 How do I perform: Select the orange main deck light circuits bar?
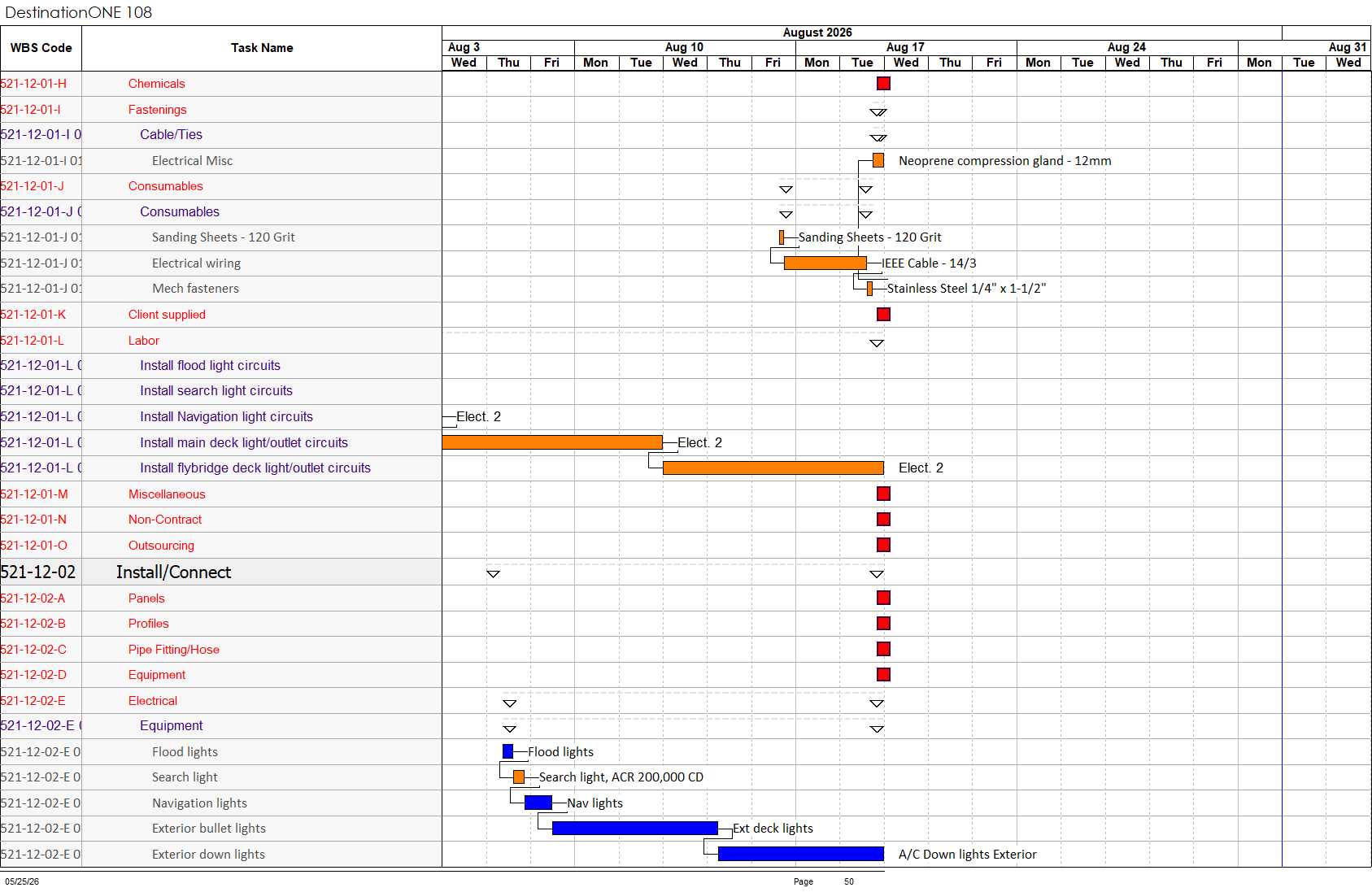[x=552, y=442]
